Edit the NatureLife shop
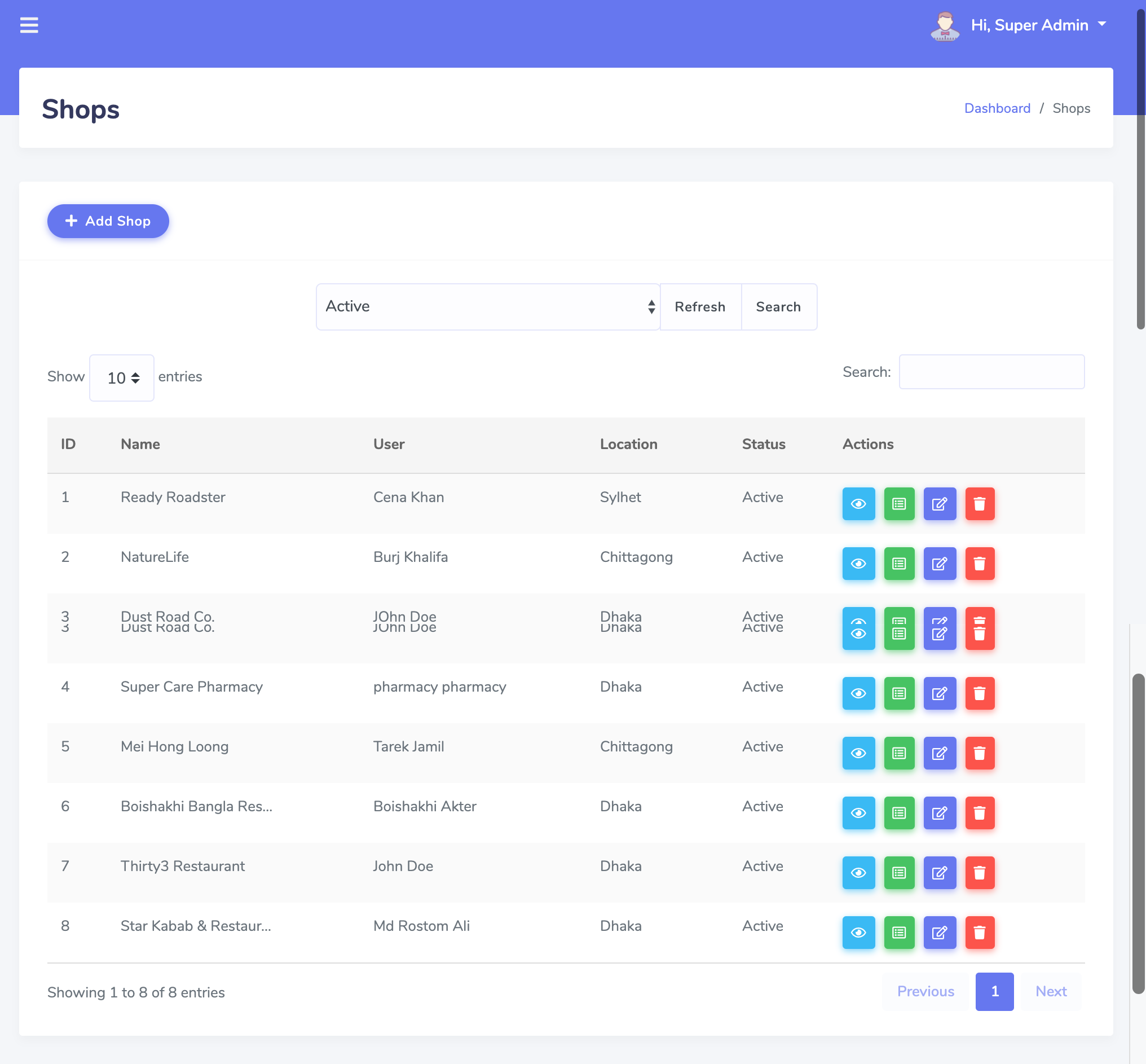Screen dimensions: 1146x1064 coord(940,564)
